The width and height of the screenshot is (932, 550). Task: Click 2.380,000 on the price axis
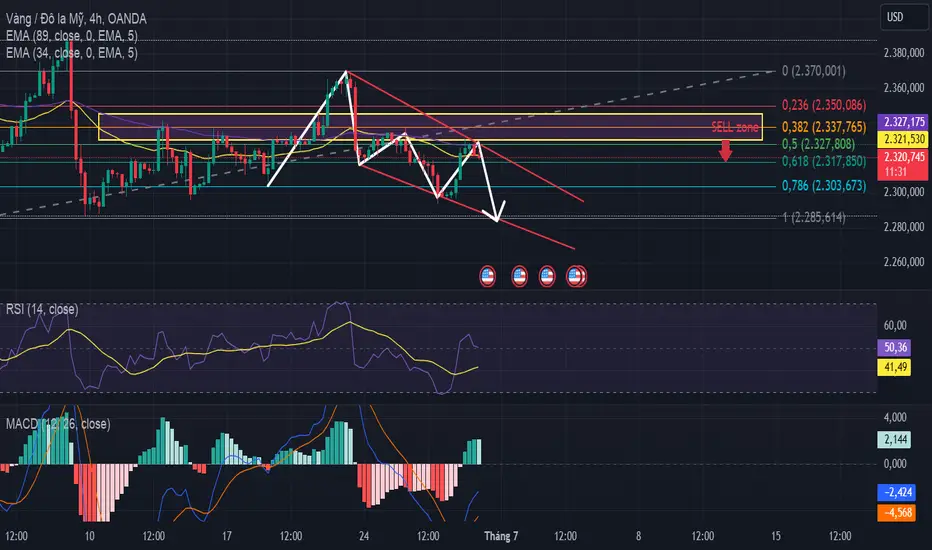point(904,53)
